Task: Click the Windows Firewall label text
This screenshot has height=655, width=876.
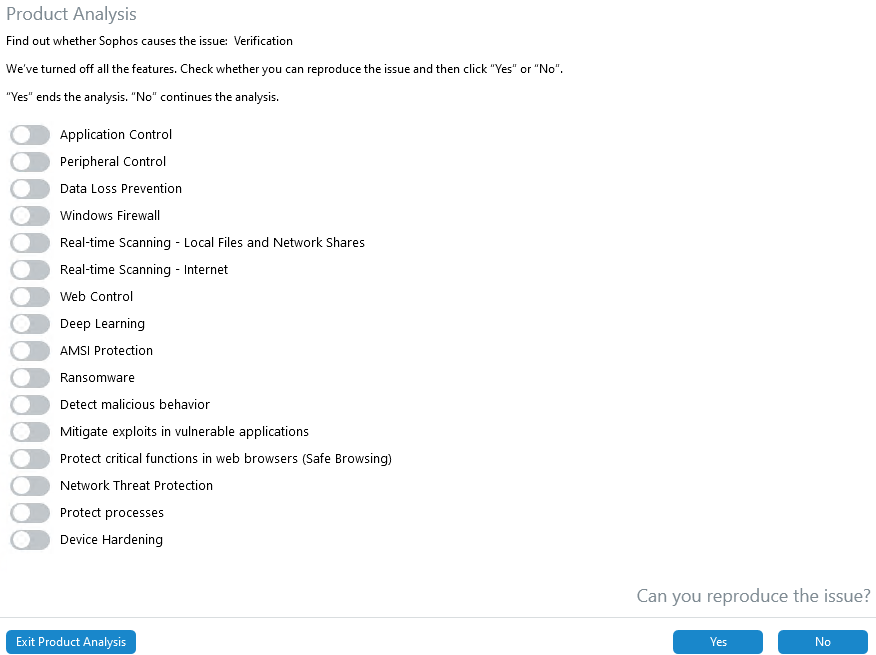Action: pyautogui.click(x=110, y=216)
